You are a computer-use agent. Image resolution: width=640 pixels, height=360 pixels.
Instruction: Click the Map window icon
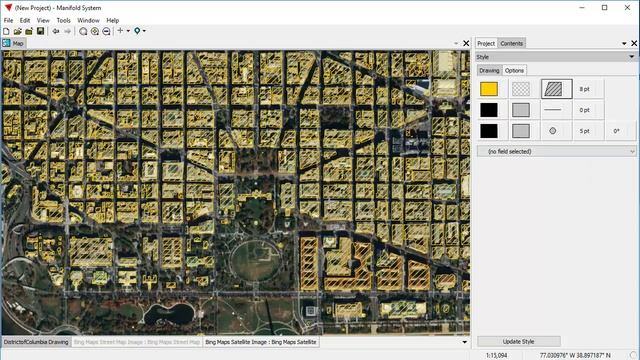[6, 43]
